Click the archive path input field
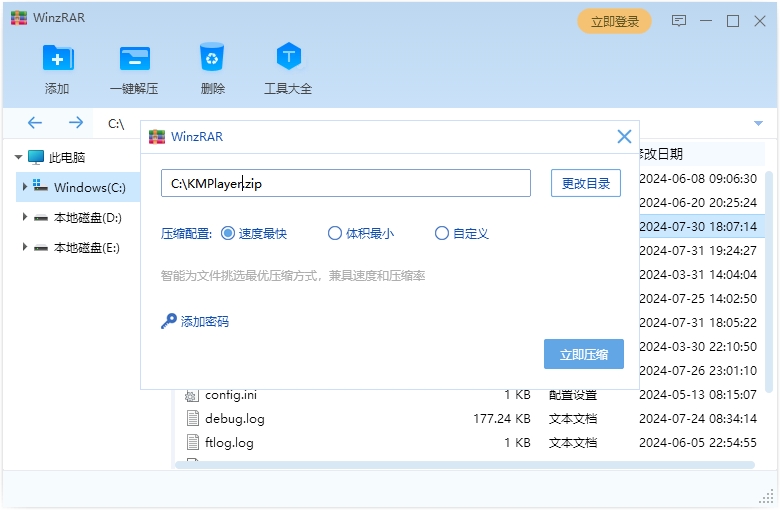Image resolution: width=780 pixels, height=510 pixels. pyautogui.click(x=345, y=183)
